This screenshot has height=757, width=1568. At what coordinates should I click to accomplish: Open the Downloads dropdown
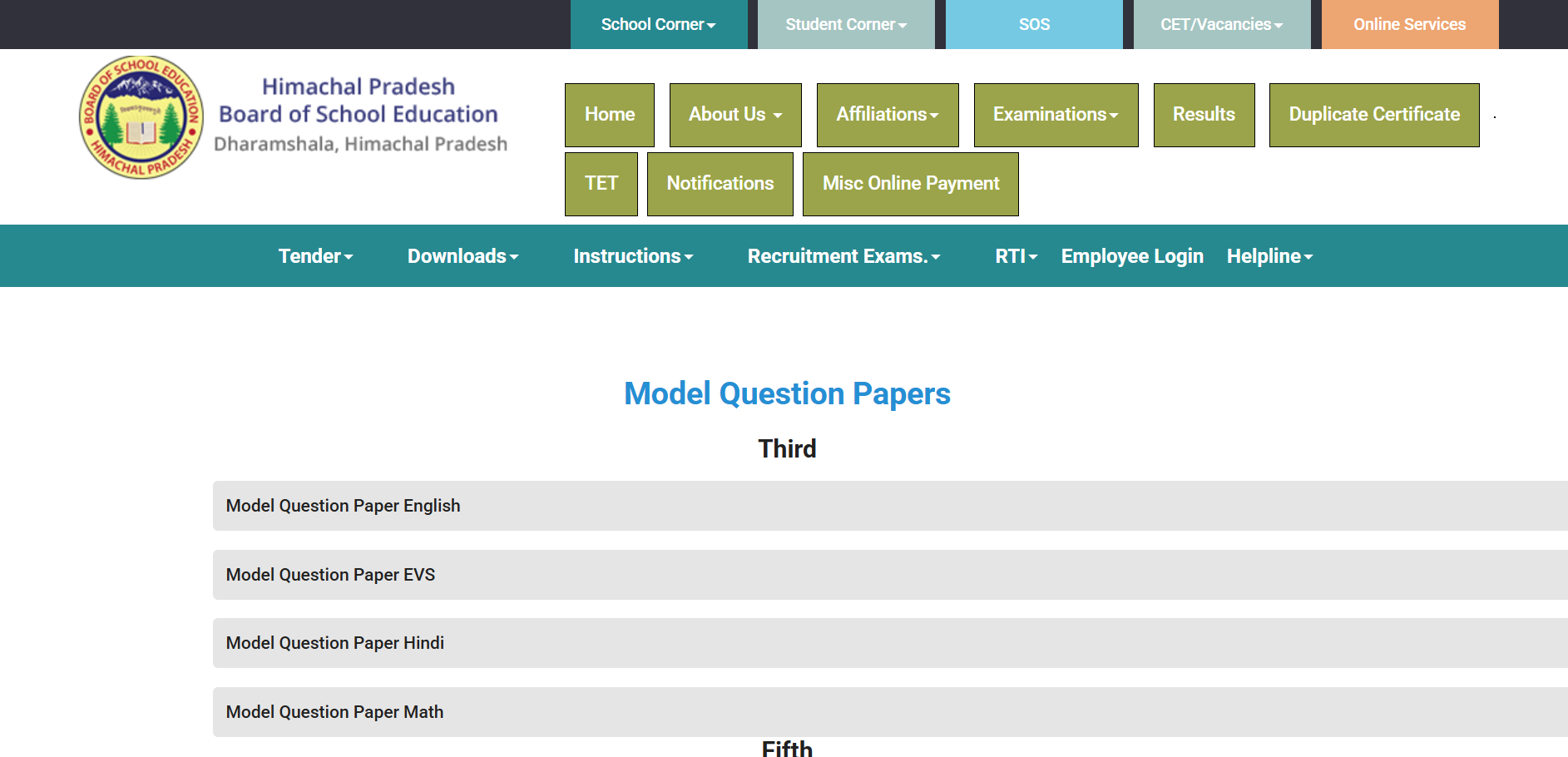tap(463, 256)
